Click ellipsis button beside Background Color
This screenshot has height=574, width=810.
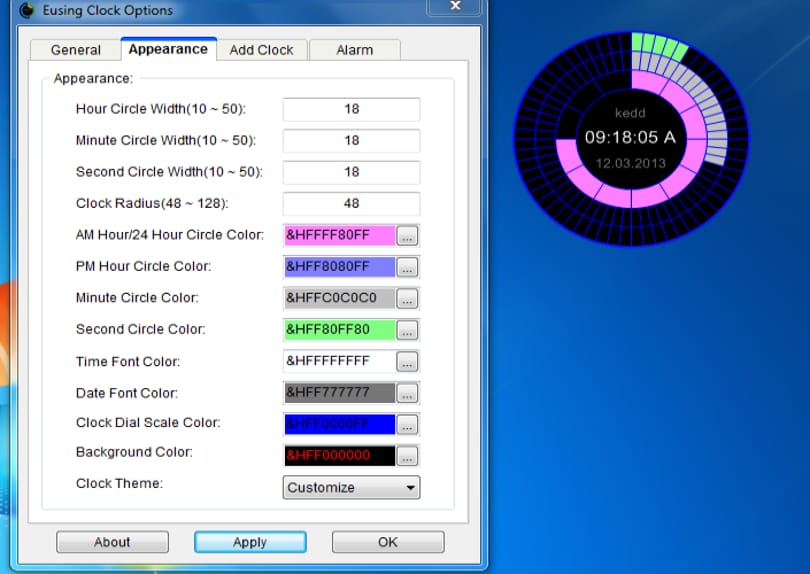(x=407, y=456)
